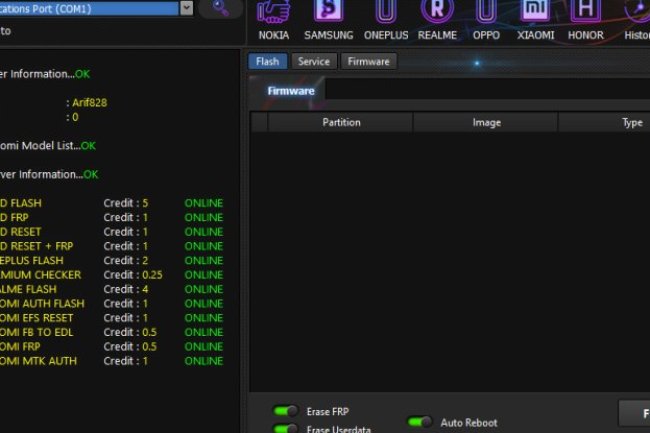Click the select-all header cell before Partition
This screenshot has height=433, width=650.
click(259, 122)
